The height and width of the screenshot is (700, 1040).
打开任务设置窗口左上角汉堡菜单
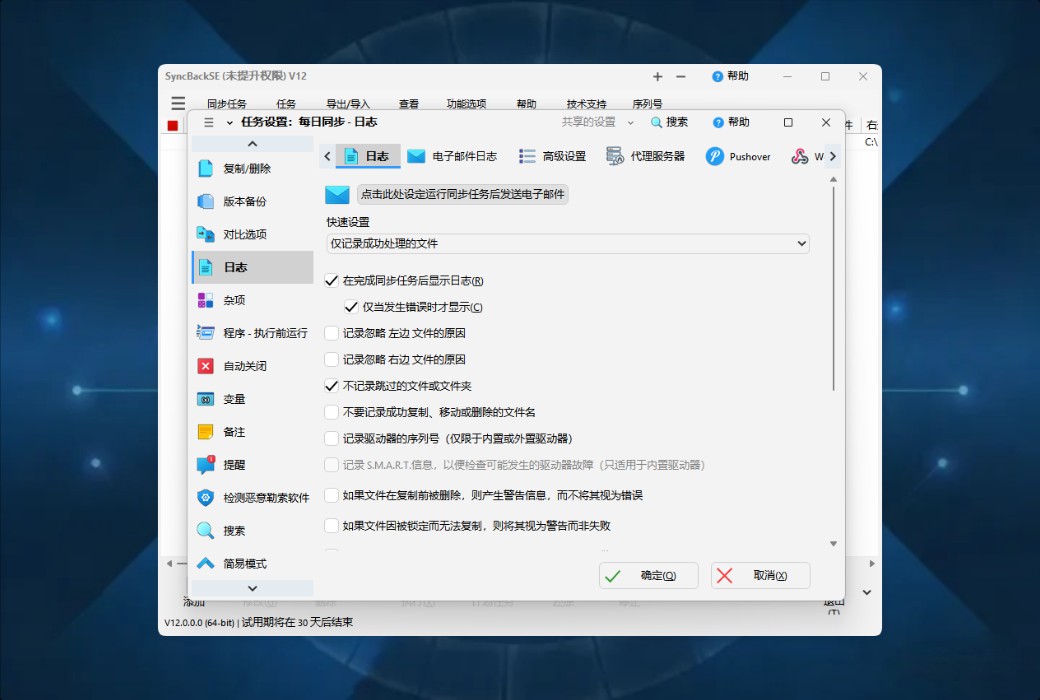point(209,122)
